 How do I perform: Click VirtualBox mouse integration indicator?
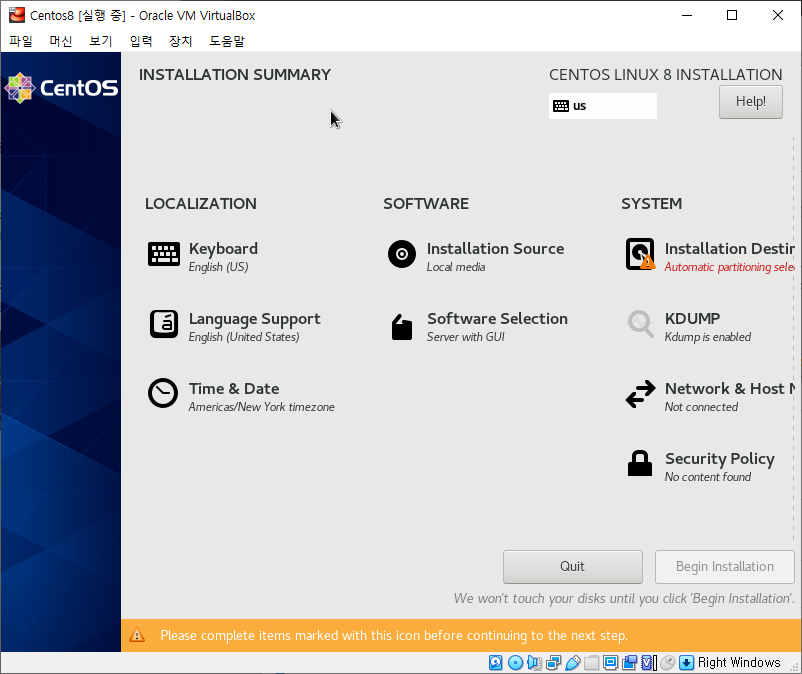coord(667,663)
